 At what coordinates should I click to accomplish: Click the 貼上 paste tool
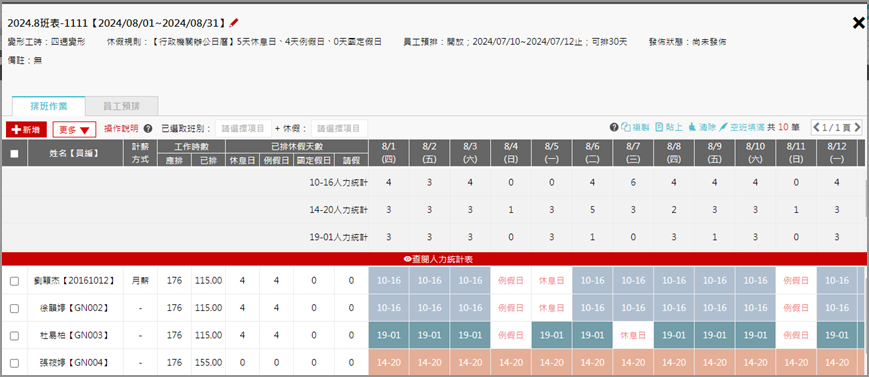(669, 127)
